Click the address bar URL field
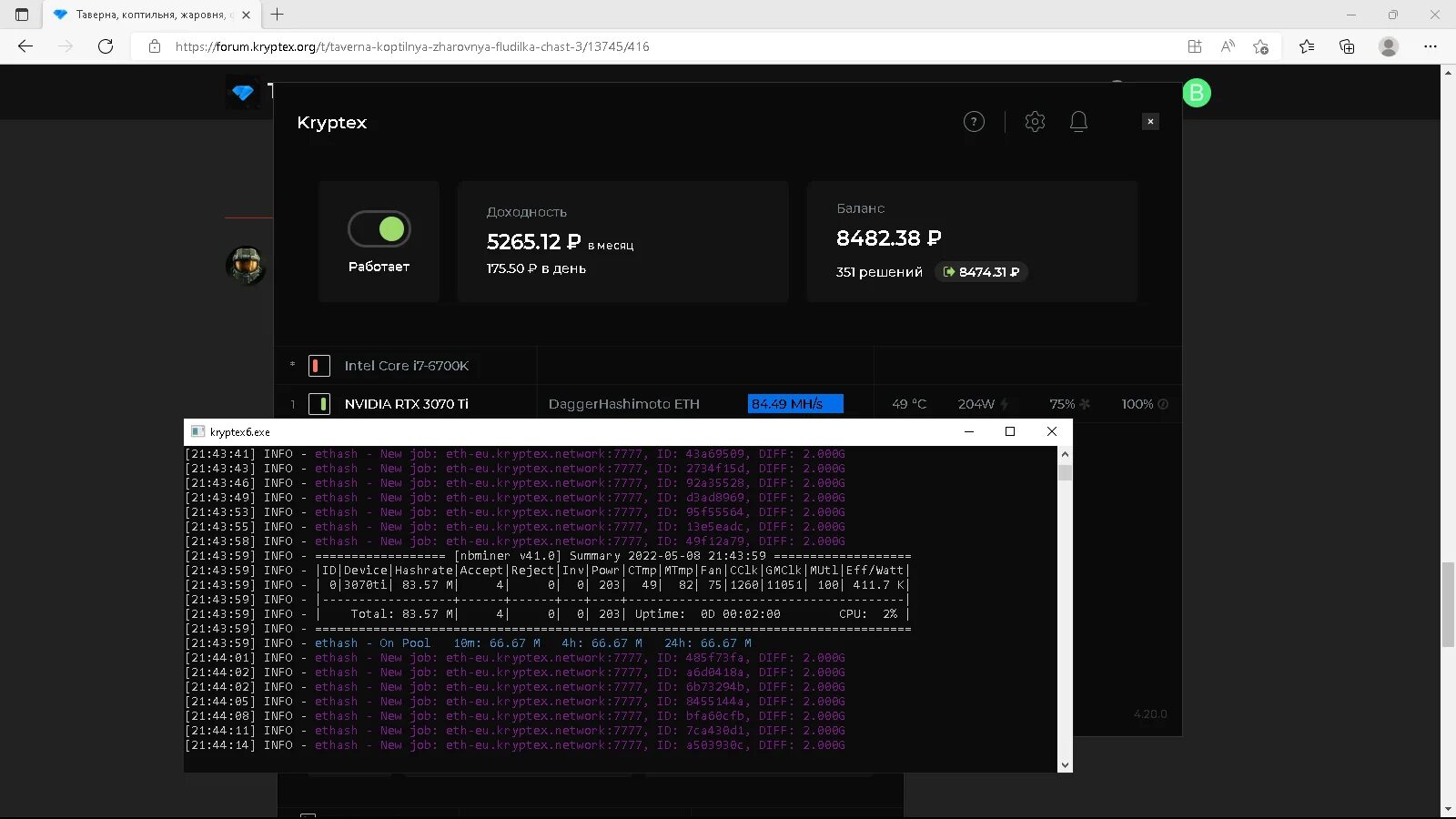This screenshot has height=819, width=1456. point(409,46)
